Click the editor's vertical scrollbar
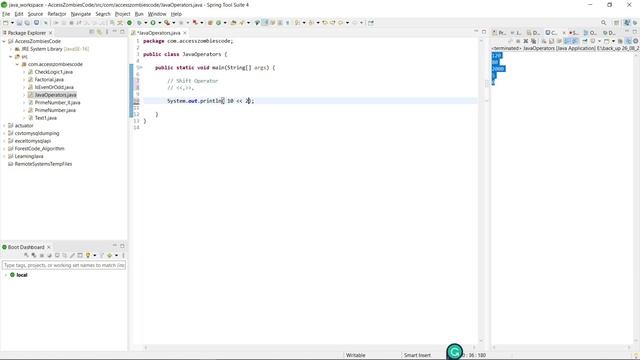Viewport: 640px width, 360px height. point(481,190)
